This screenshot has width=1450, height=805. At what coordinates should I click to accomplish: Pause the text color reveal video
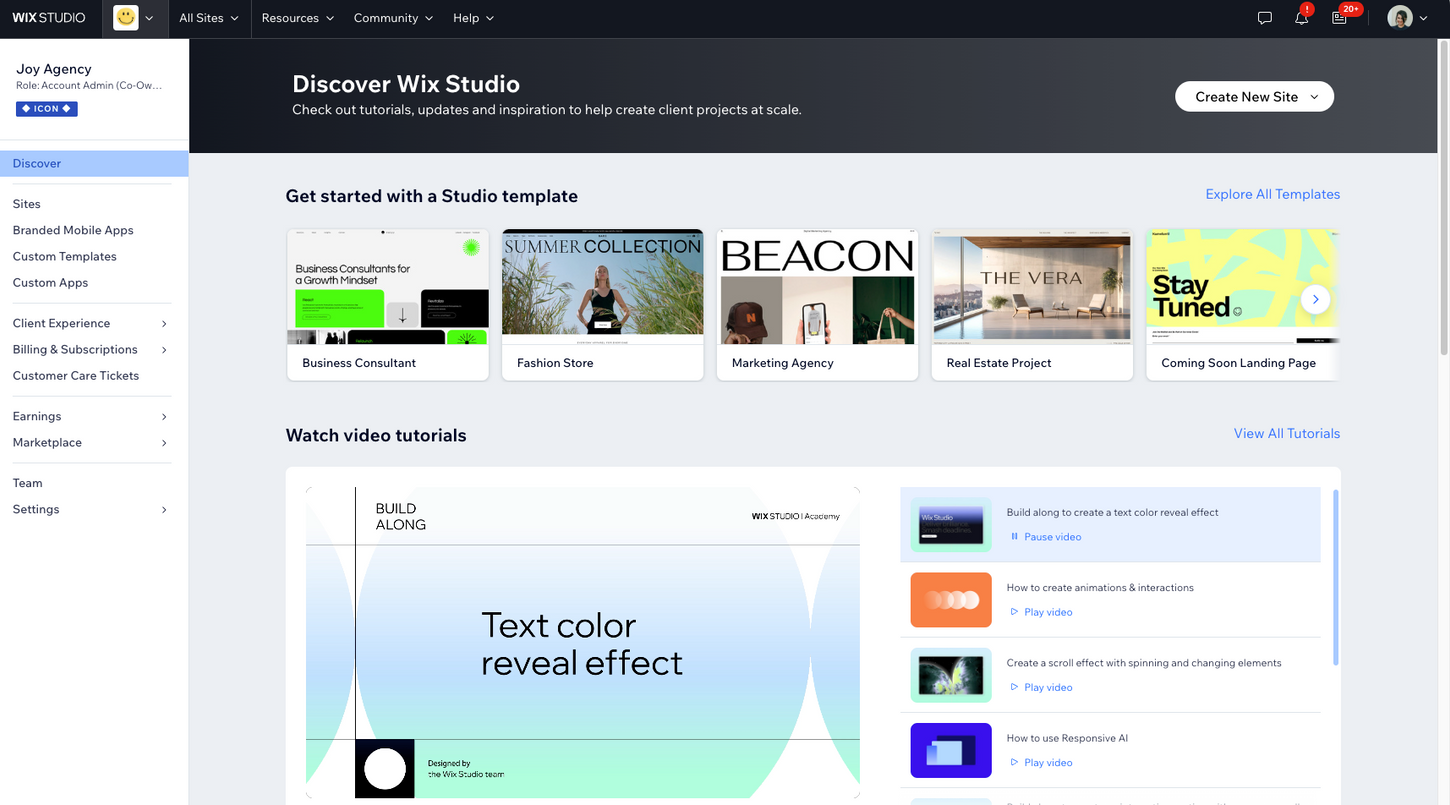[1046, 537]
